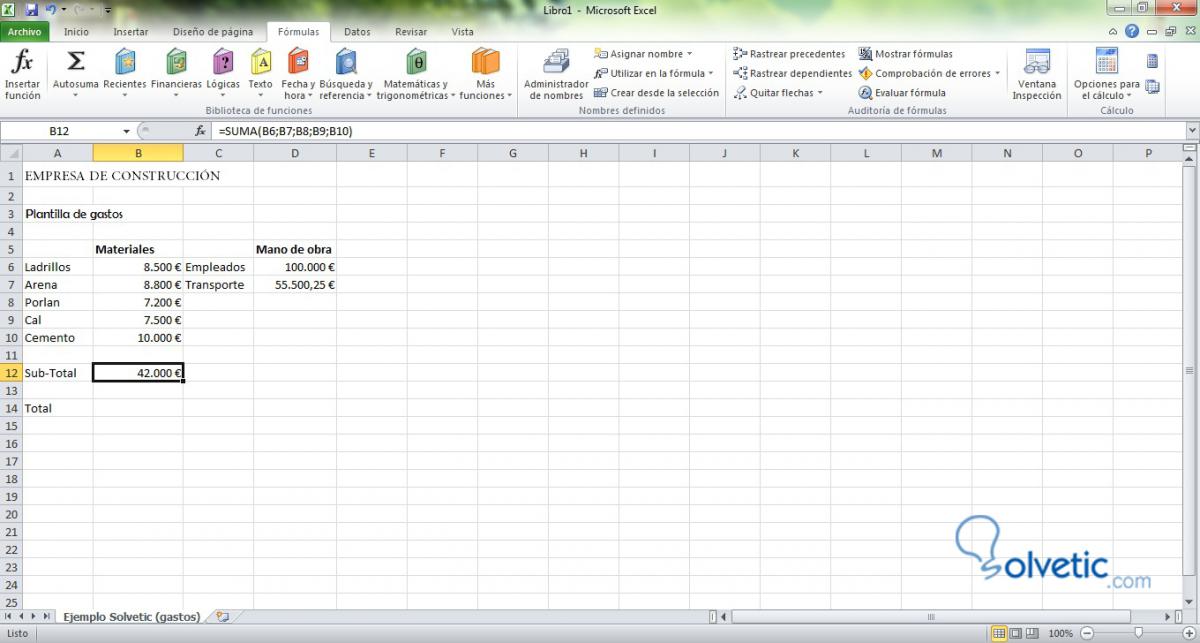Click Evaluar fórmula
Screen dimensions: 1200x643
pos(901,93)
